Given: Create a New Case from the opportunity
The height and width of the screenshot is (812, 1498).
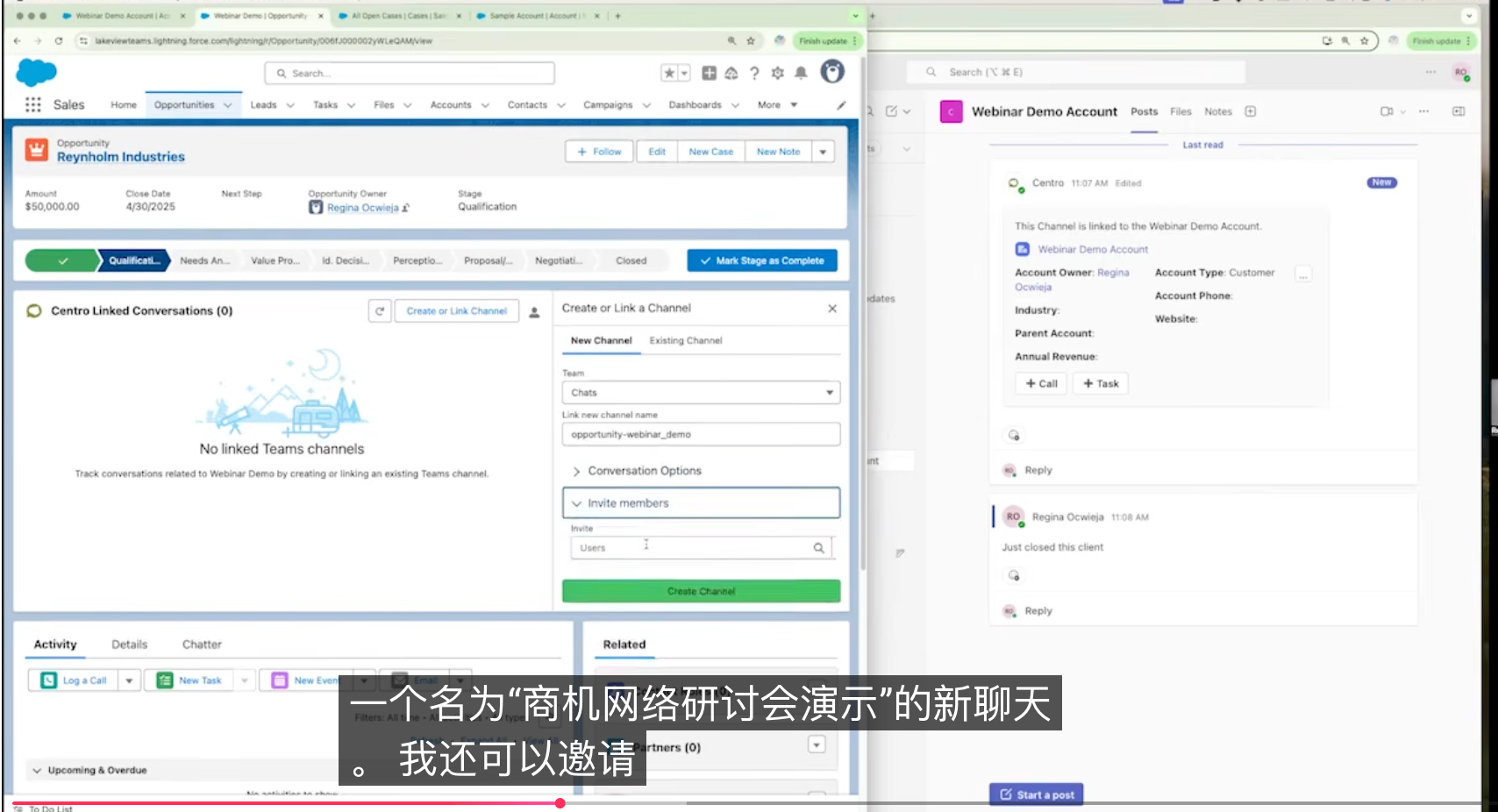Looking at the screenshot, I should (711, 152).
